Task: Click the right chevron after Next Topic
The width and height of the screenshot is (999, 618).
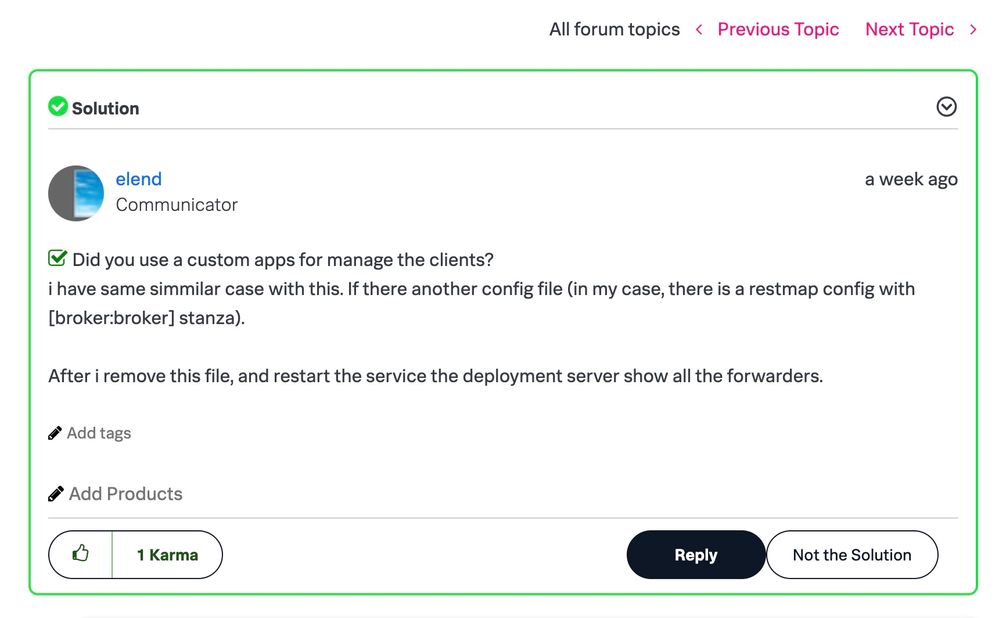Action: (x=973, y=30)
